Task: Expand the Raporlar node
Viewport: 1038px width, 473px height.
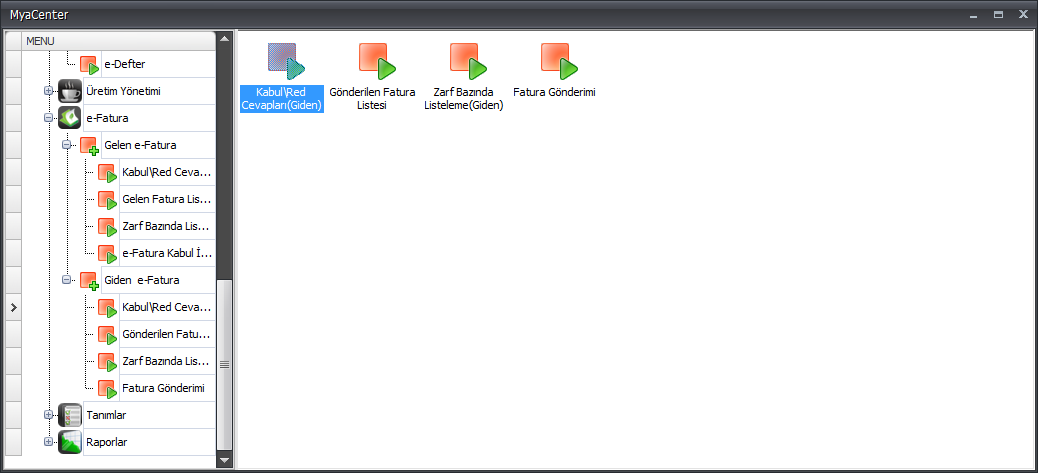Action: coord(48,442)
